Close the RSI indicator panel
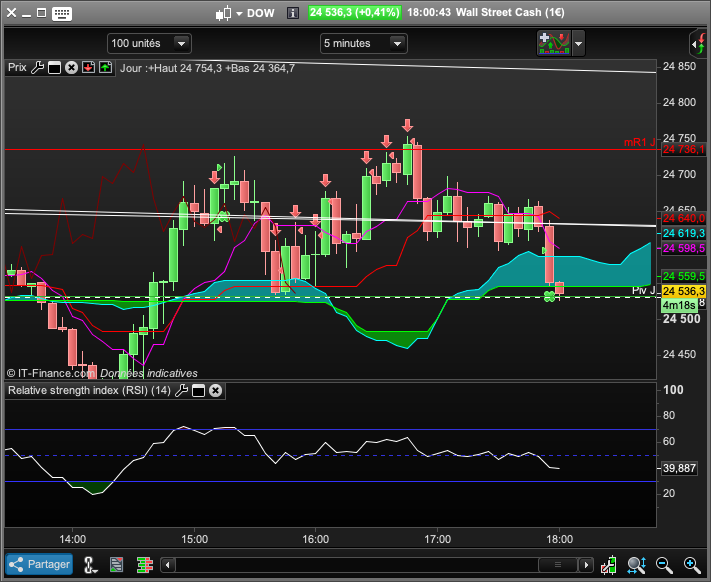 [x=215, y=390]
